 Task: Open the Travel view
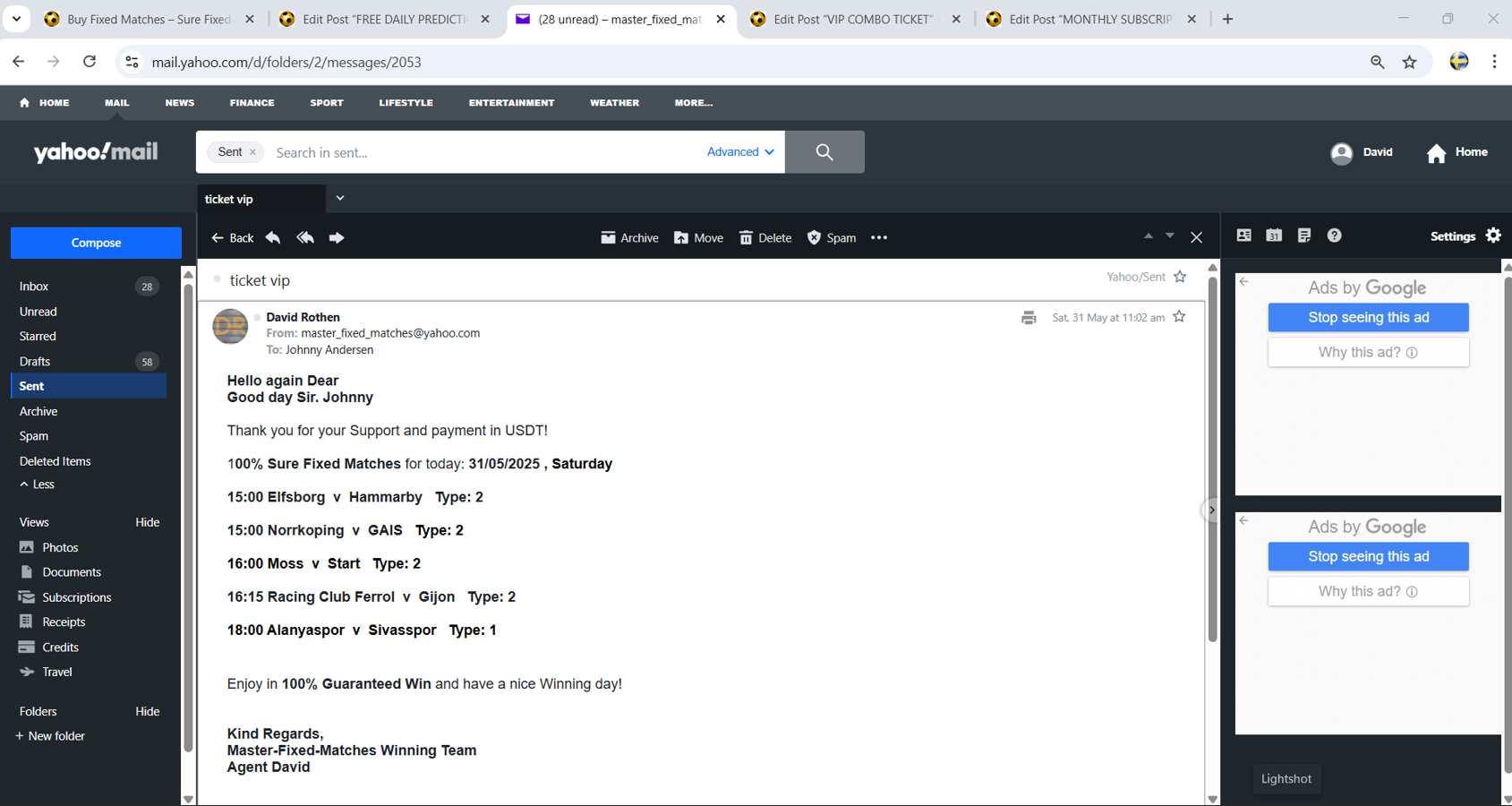tap(56, 672)
